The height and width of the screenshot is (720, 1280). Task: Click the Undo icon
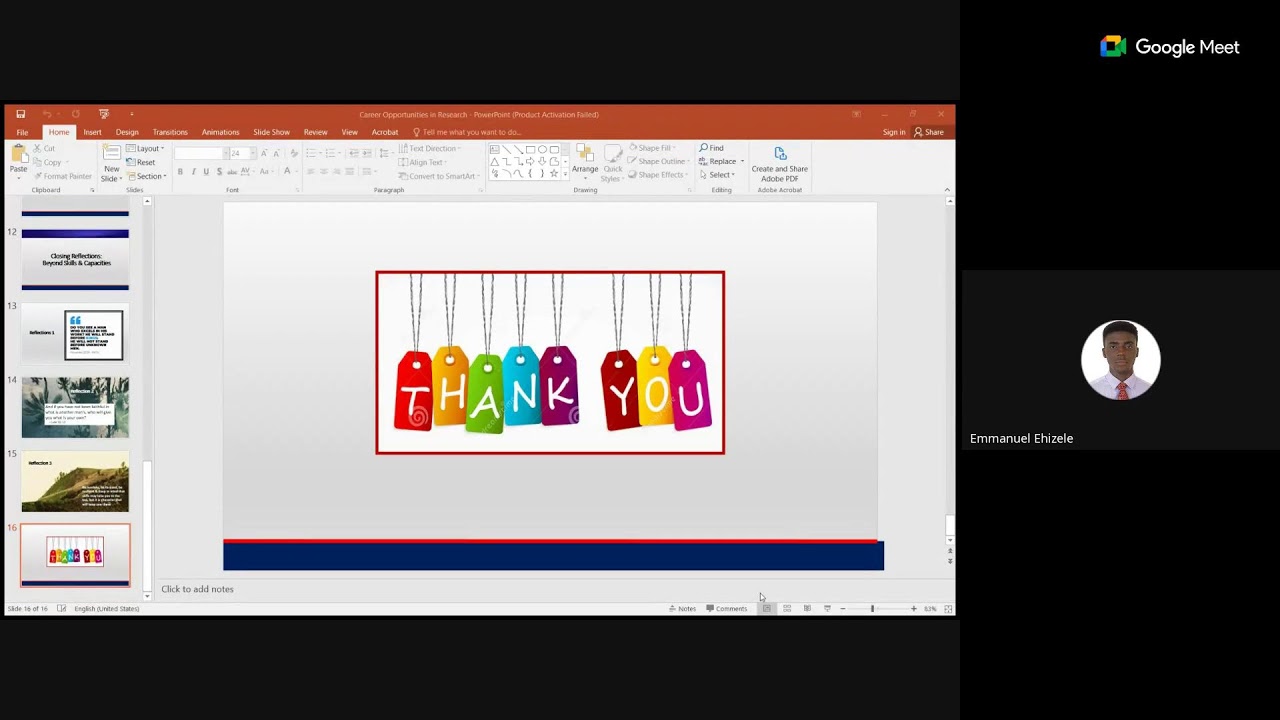tap(46, 114)
